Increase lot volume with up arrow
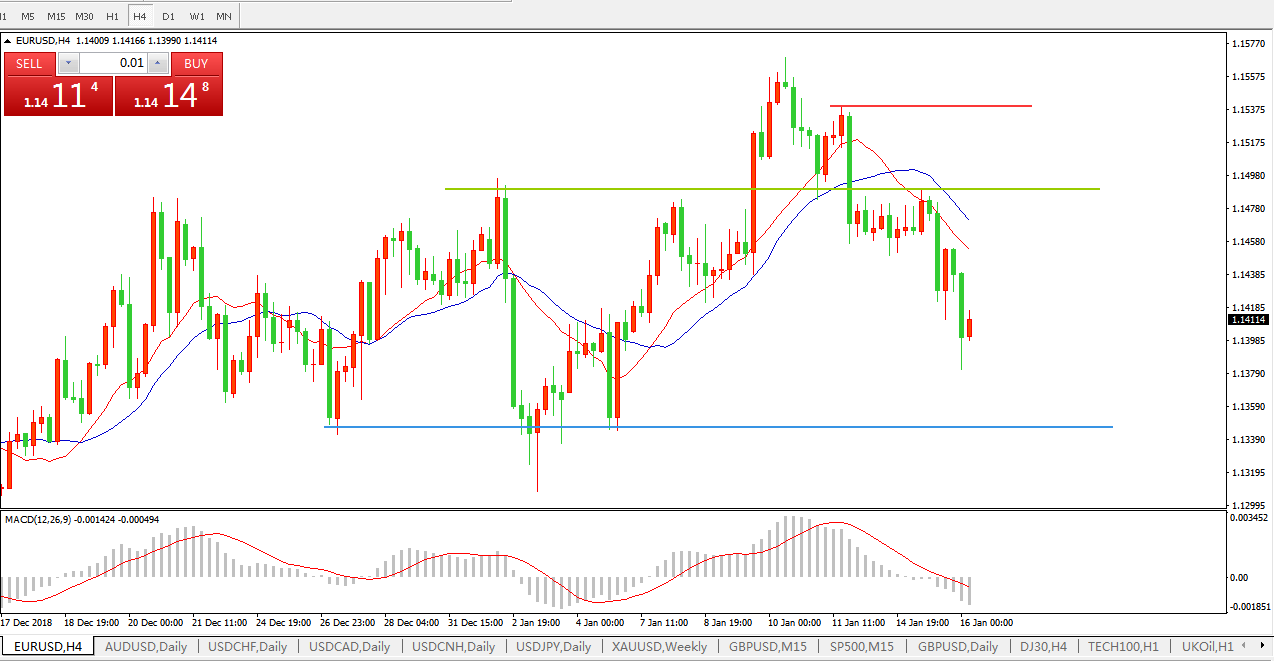Viewport: 1274px width, 661px height. pos(158,64)
